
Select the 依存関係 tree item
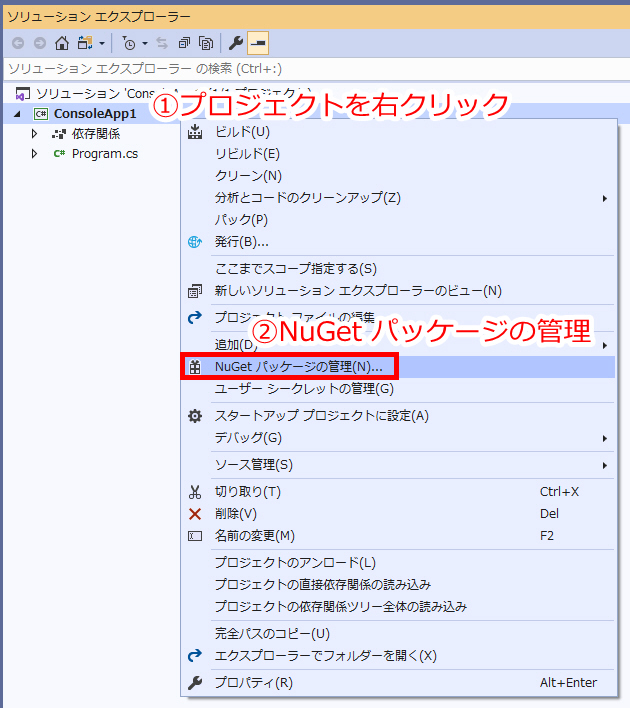(x=96, y=134)
